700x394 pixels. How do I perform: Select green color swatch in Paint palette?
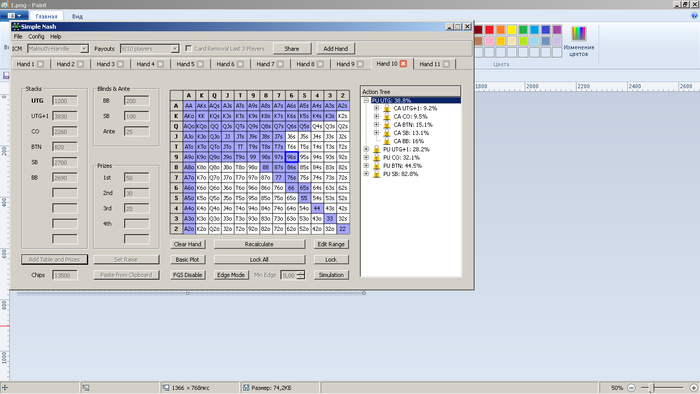523,30
